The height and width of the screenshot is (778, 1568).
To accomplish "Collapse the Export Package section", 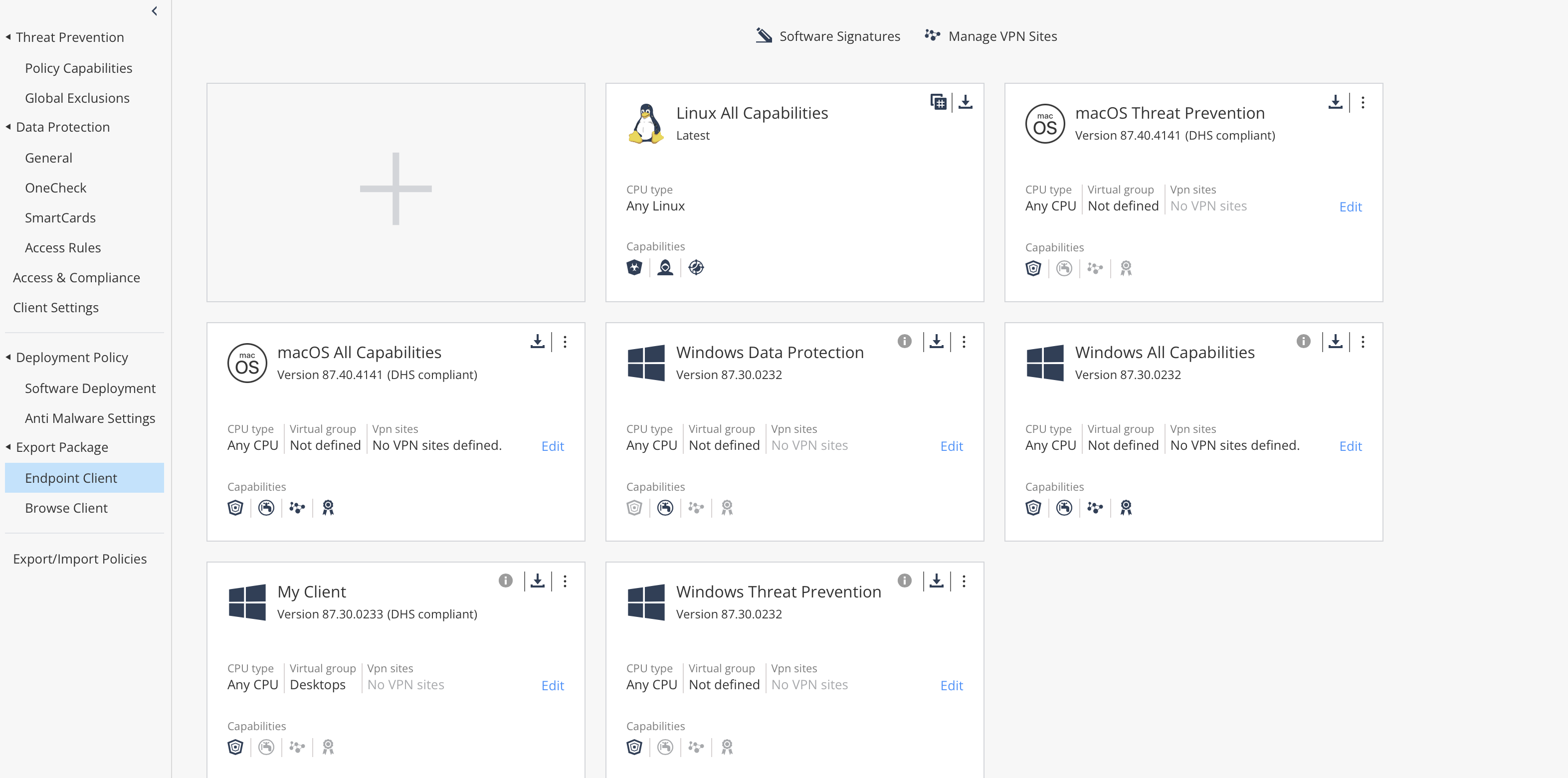I will [8, 447].
